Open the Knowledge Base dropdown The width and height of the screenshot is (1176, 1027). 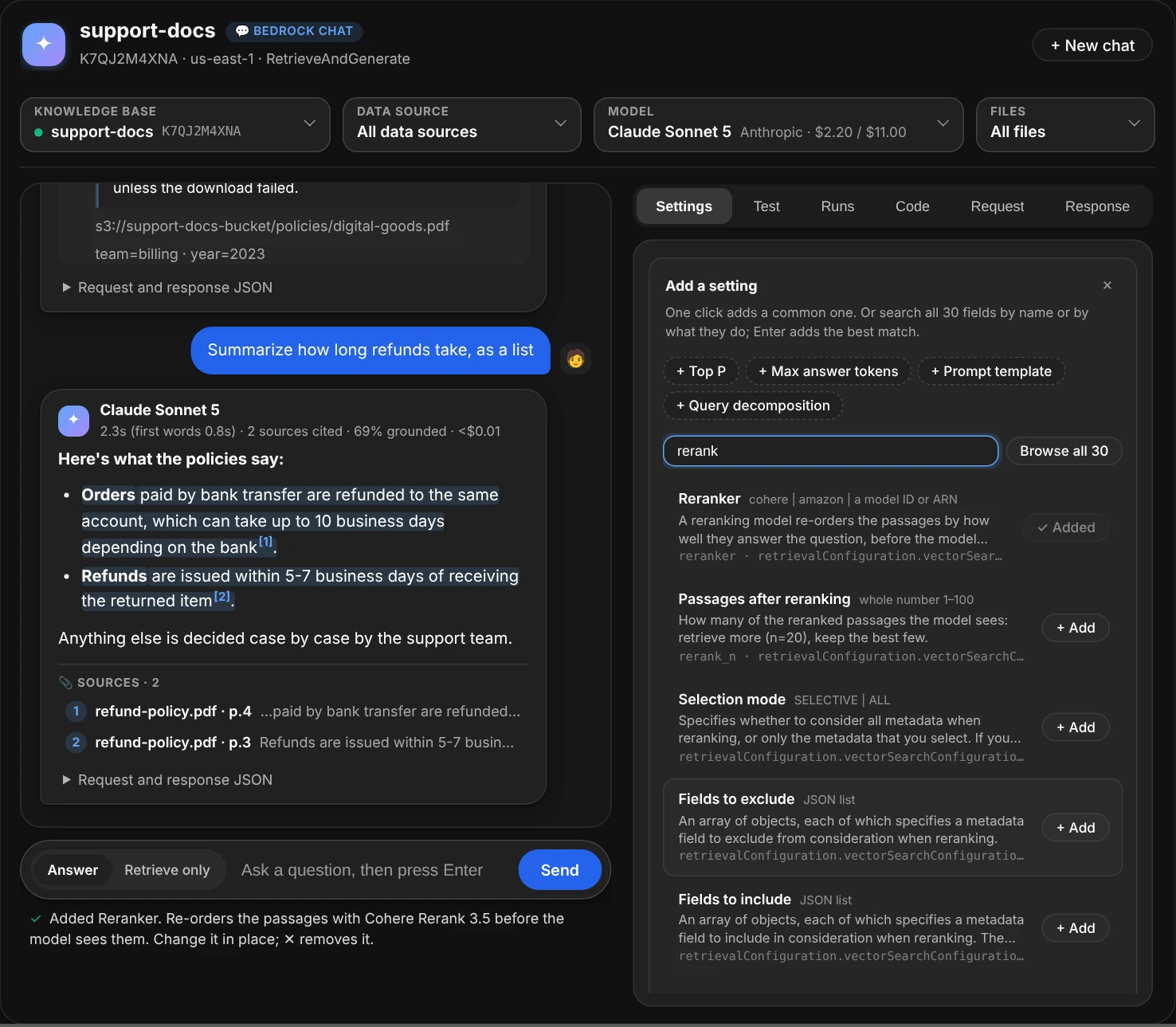tap(175, 124)
